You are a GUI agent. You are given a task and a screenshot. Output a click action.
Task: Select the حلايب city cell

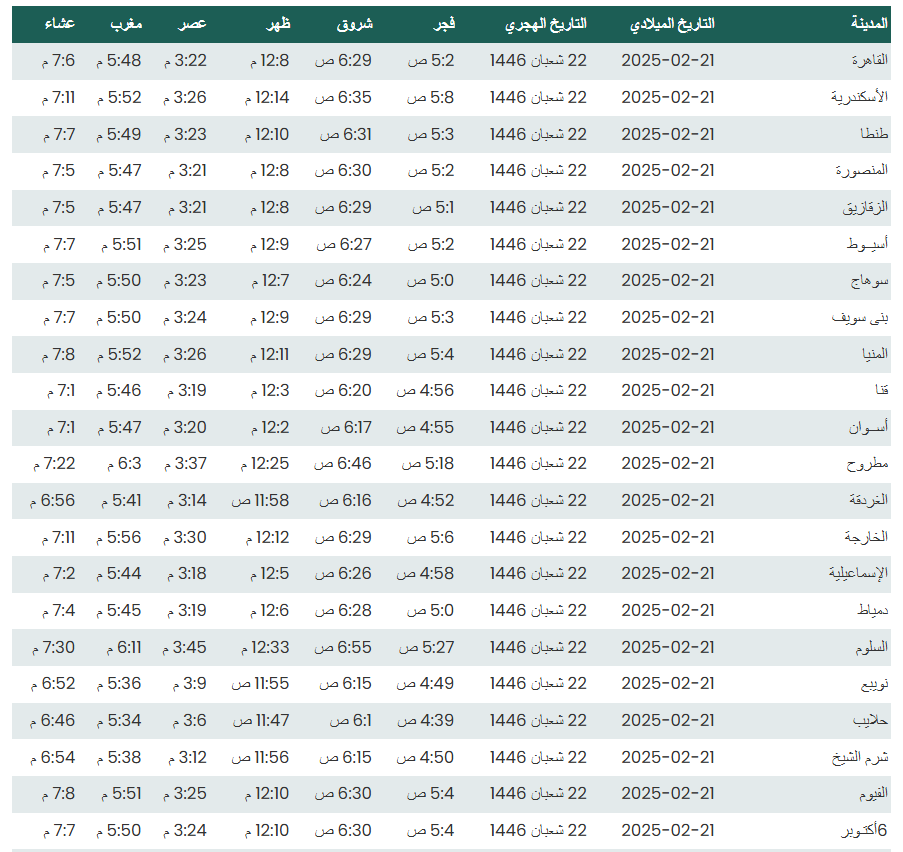coord(870,721)
